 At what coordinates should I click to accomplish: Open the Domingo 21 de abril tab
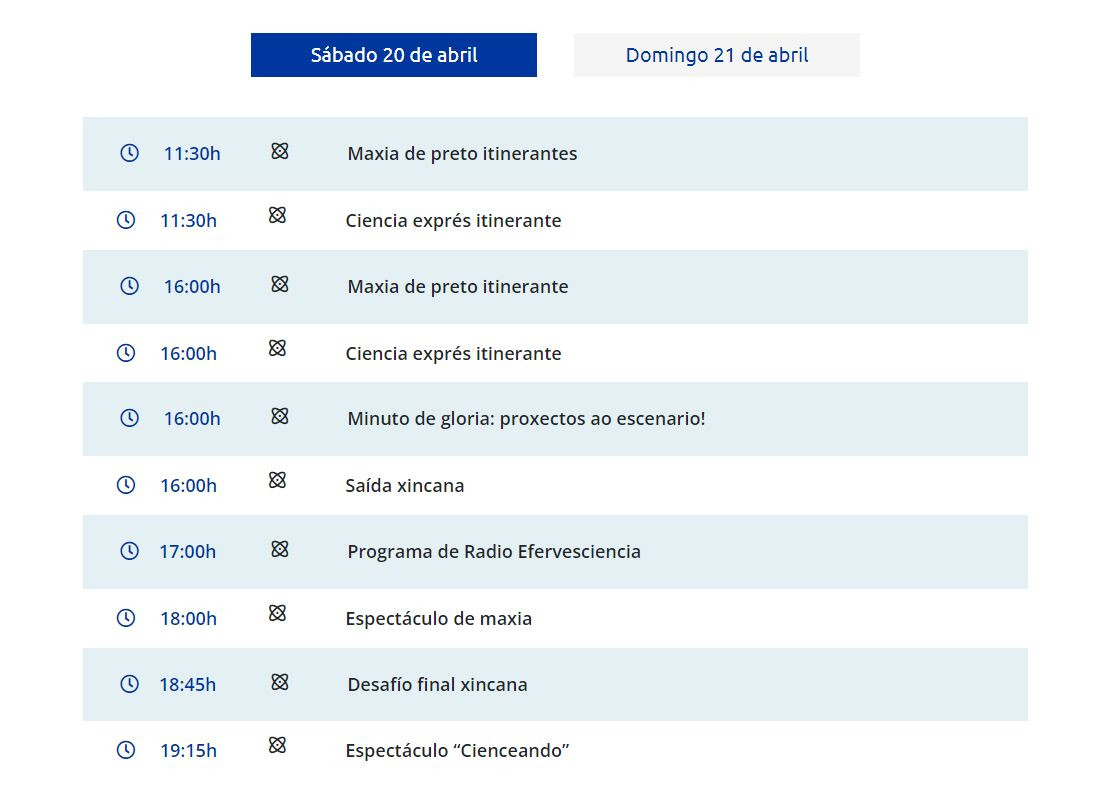pos(716,55)
